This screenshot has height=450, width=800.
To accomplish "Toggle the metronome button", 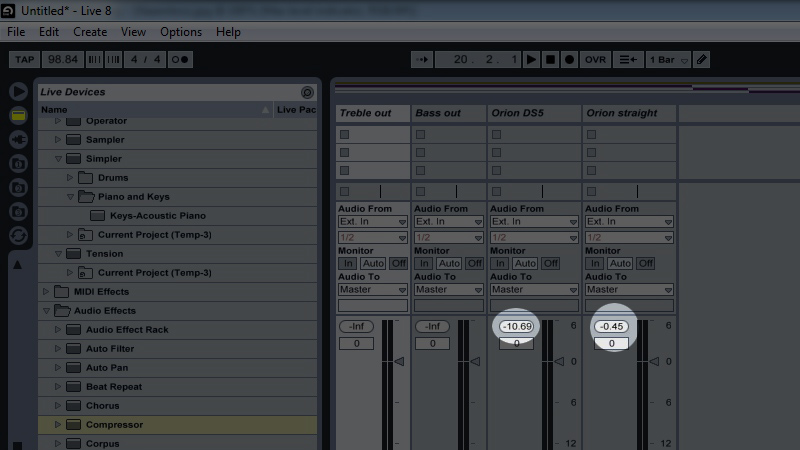I will [x=180, y=60].
